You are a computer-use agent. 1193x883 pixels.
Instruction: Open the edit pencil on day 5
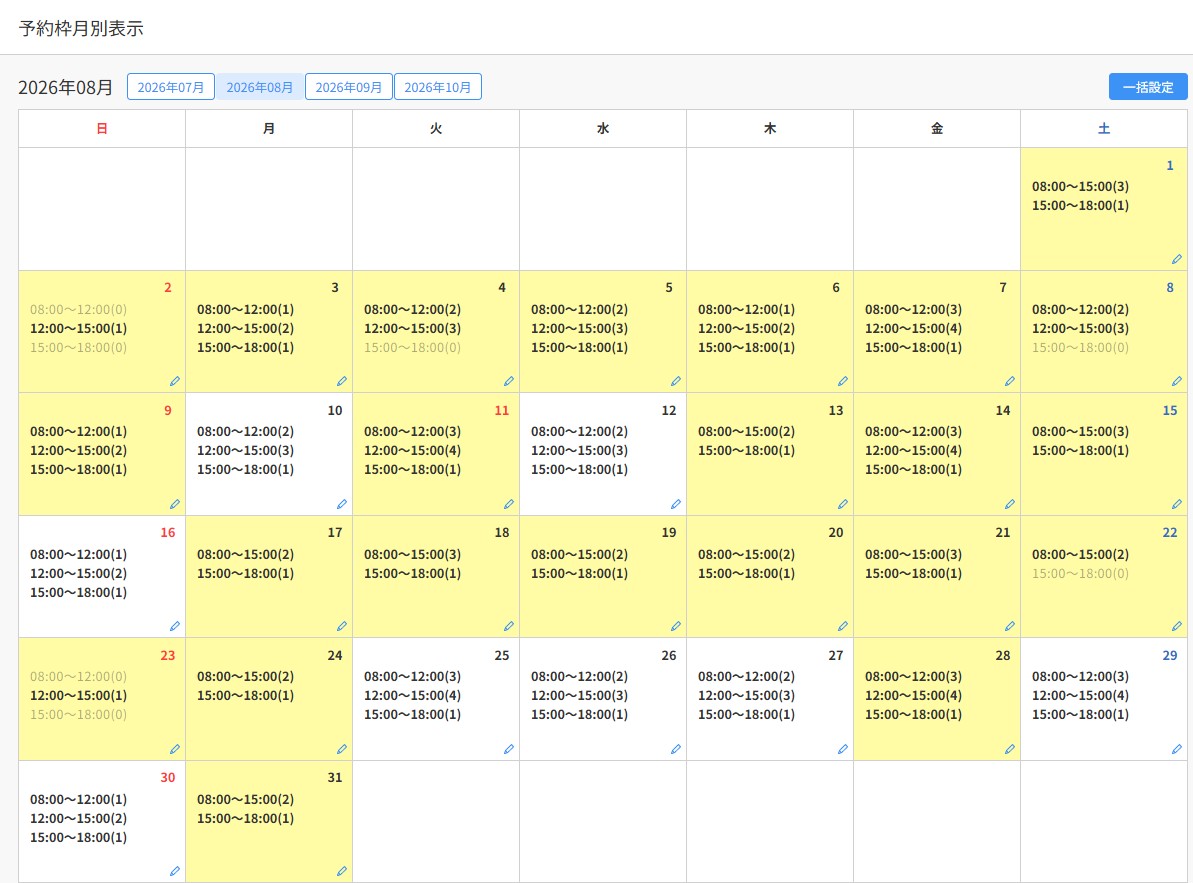click(676, 381)
